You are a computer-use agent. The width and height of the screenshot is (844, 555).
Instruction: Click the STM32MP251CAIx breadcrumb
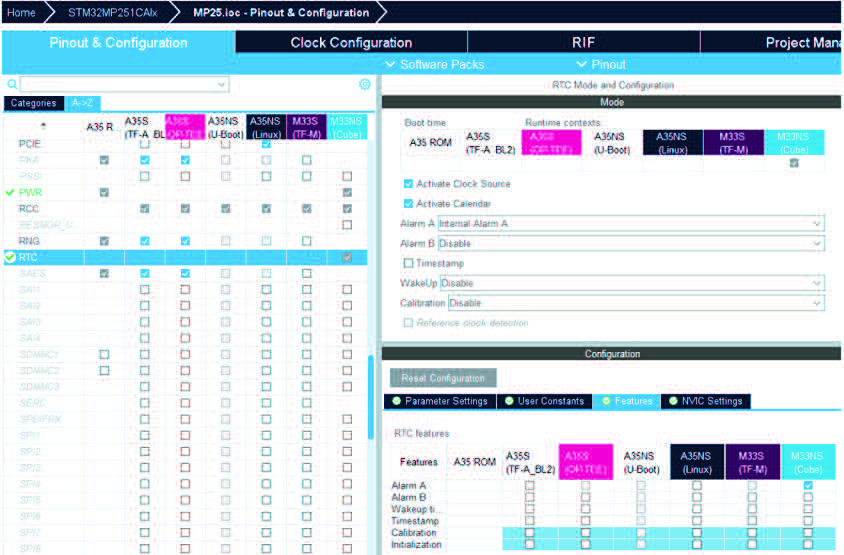coord(112,12)
